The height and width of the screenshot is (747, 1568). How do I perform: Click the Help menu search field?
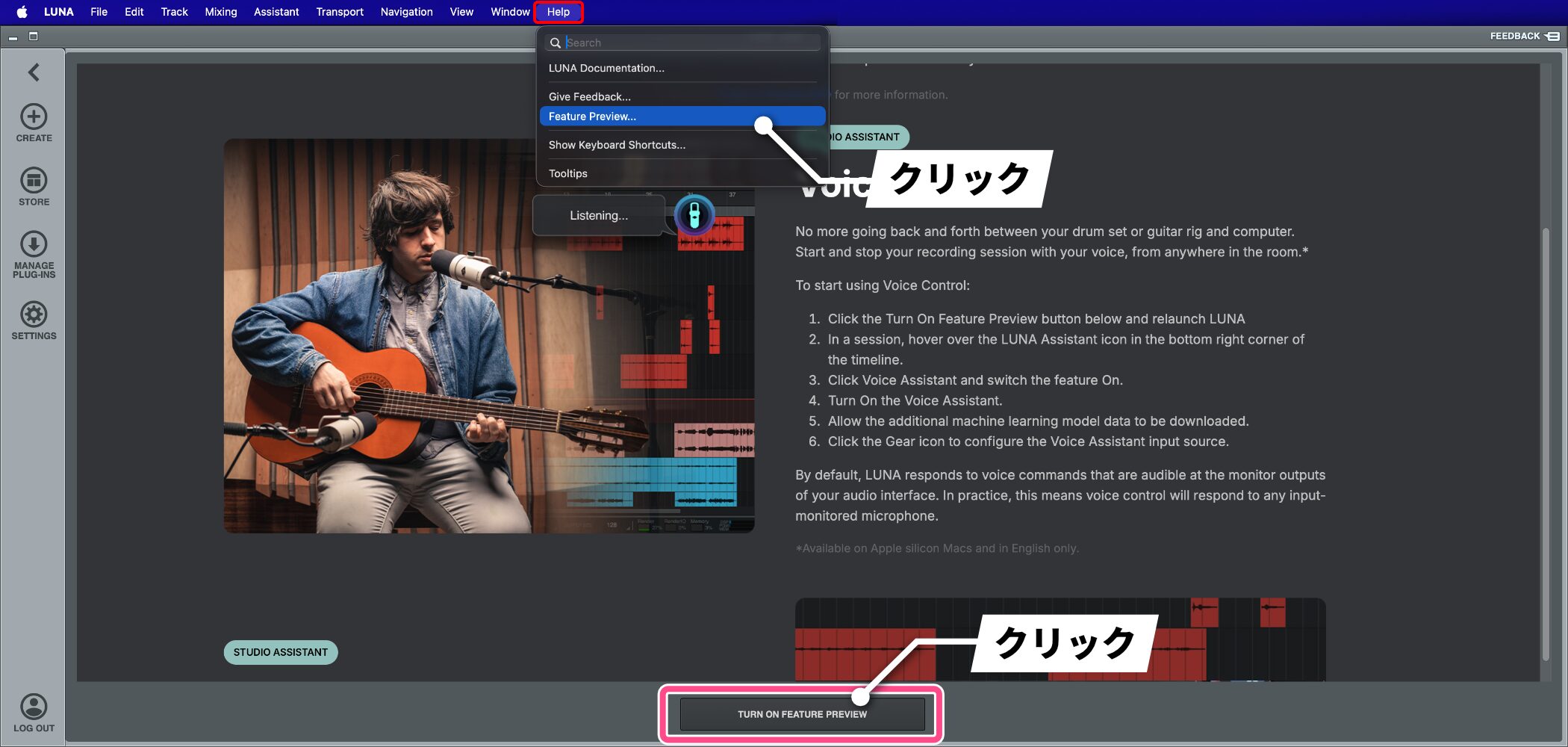coord(691,43)
